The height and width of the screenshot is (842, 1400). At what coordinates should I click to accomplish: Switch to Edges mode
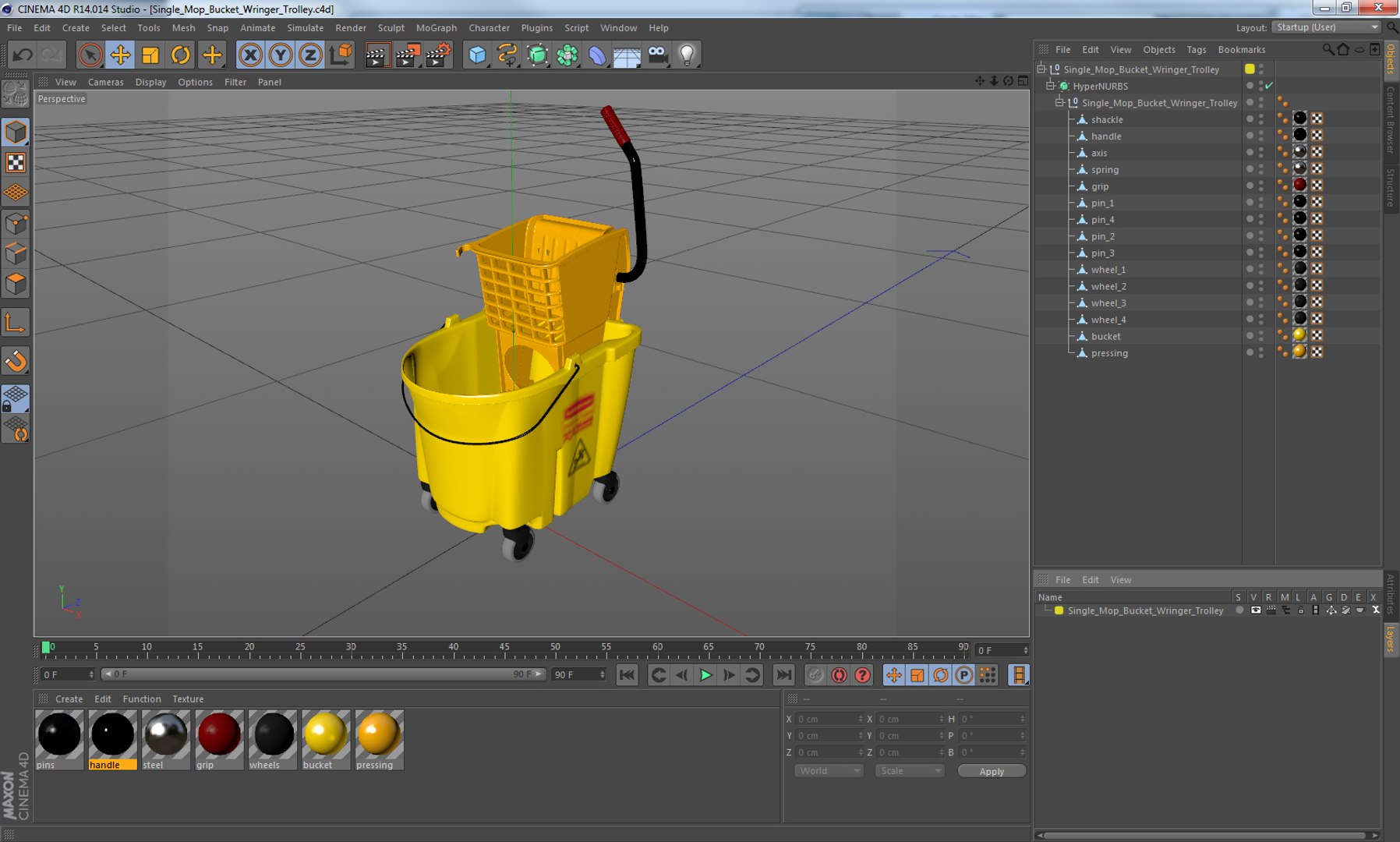point(16,254)
